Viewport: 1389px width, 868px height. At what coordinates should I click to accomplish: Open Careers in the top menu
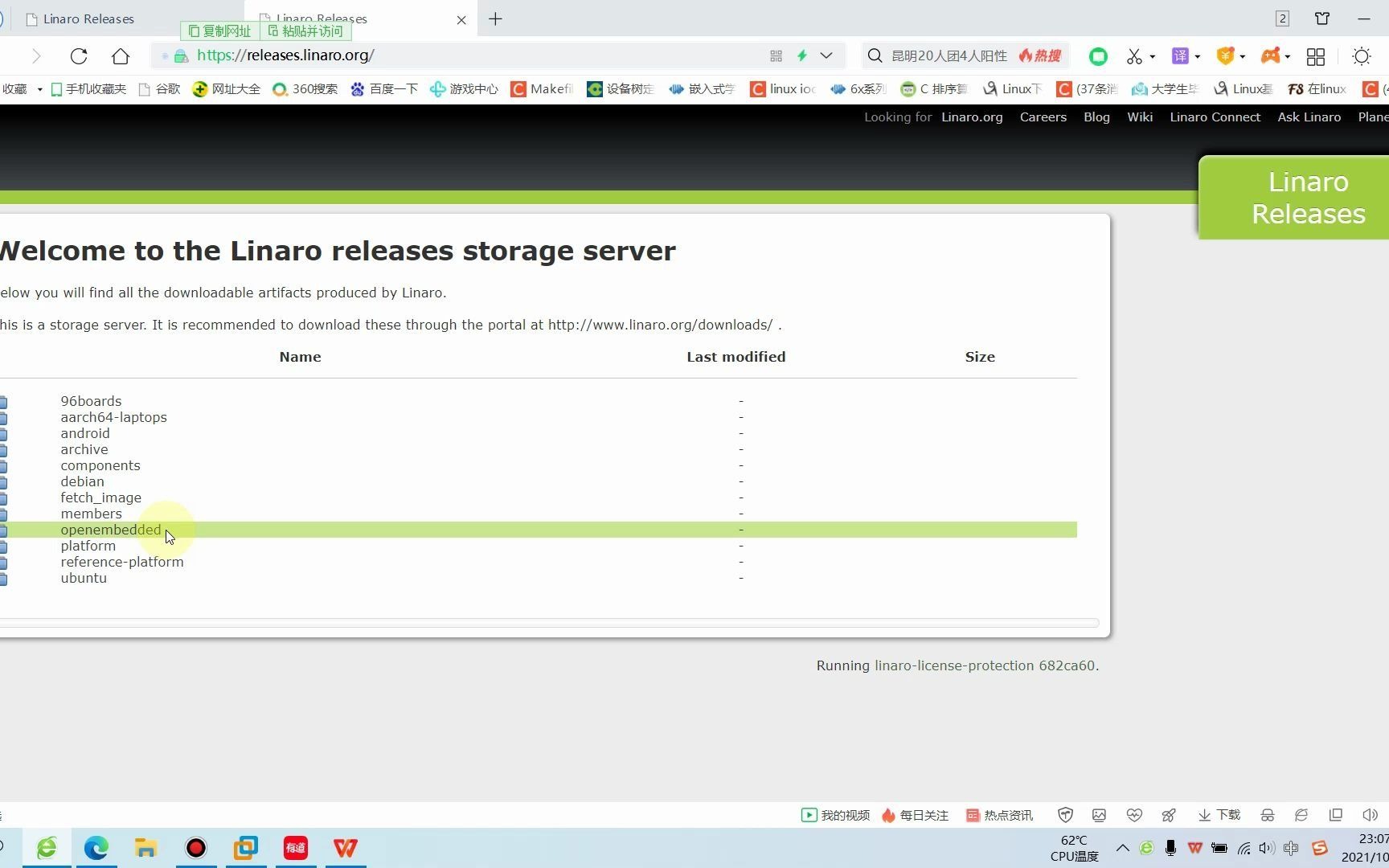(1043, 117)
